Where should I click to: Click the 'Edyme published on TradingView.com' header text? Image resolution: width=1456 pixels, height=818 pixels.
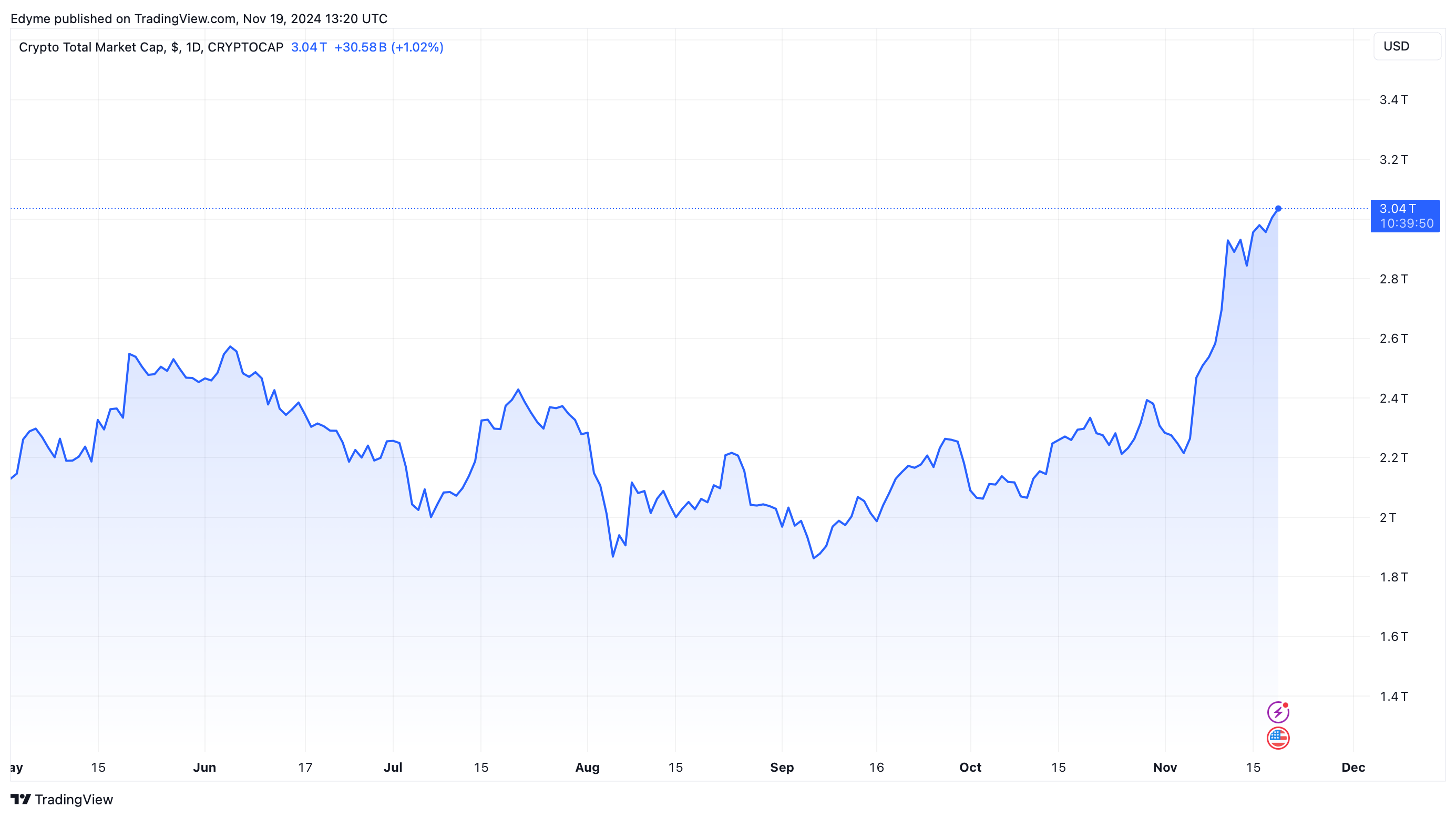pos(198,18)
